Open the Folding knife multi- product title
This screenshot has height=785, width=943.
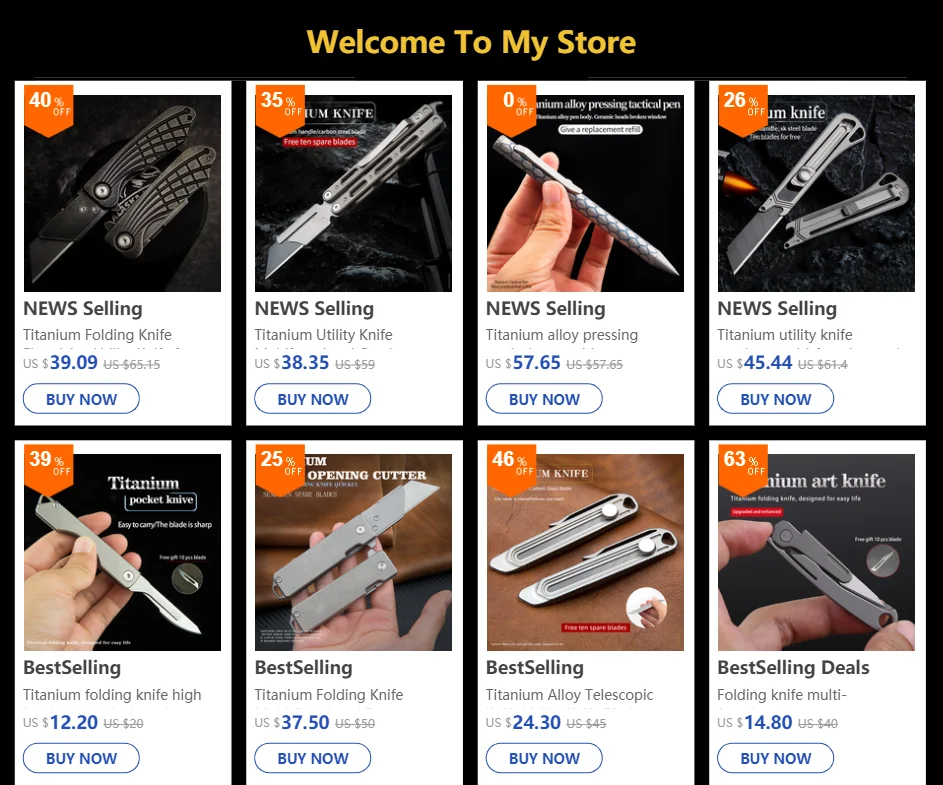click(782, 695)
